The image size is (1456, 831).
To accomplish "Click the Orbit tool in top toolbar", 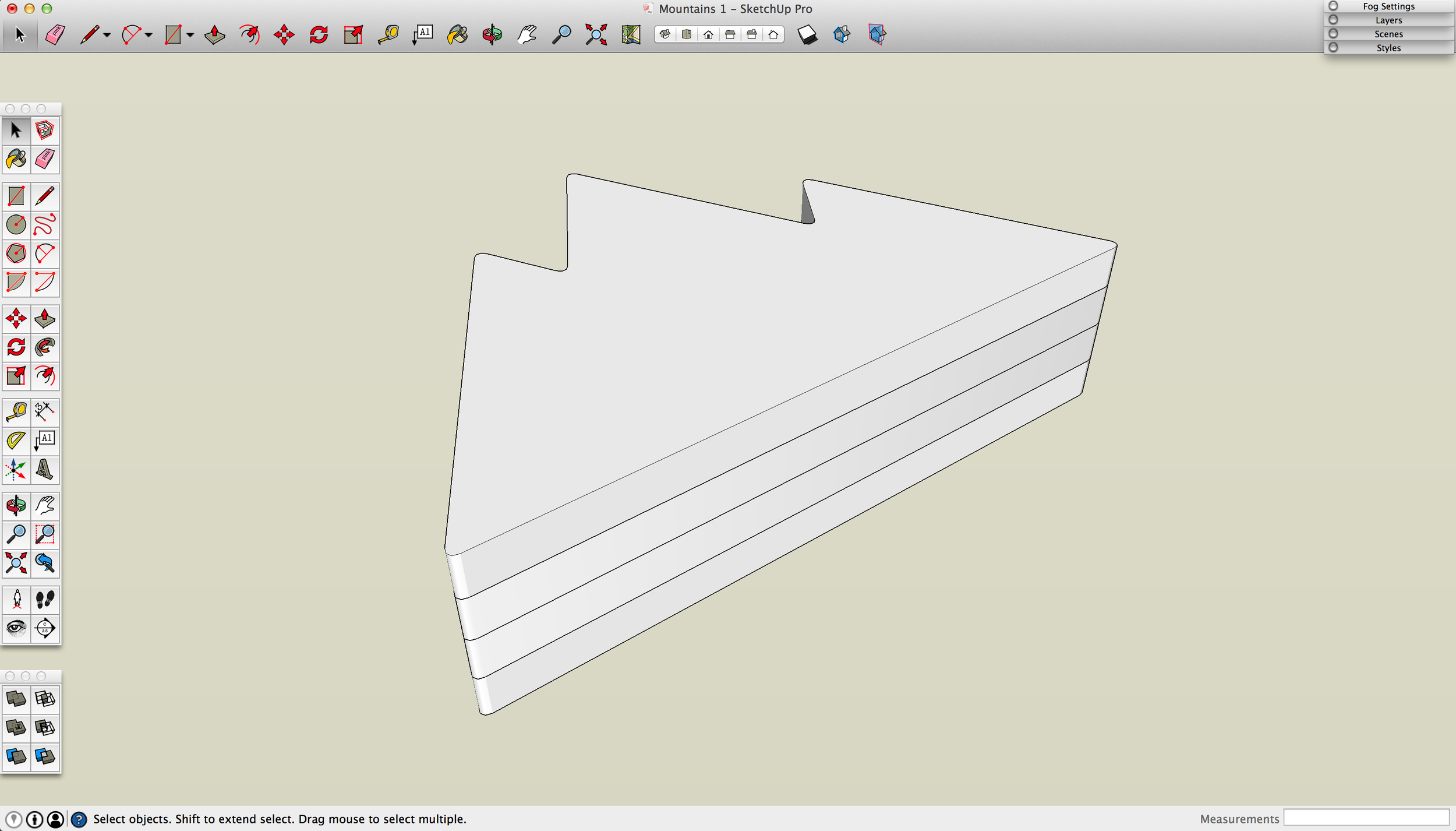I will point(492,34).
